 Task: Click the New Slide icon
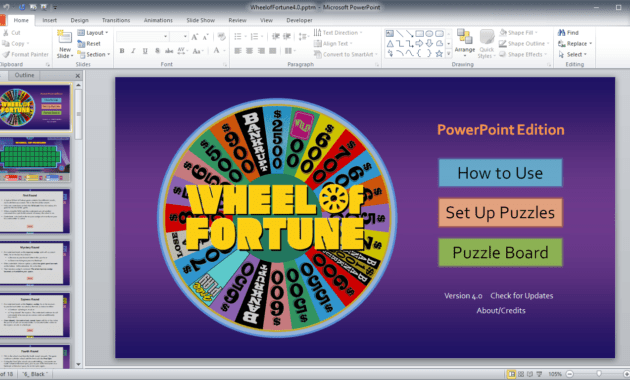pos(64,37)
